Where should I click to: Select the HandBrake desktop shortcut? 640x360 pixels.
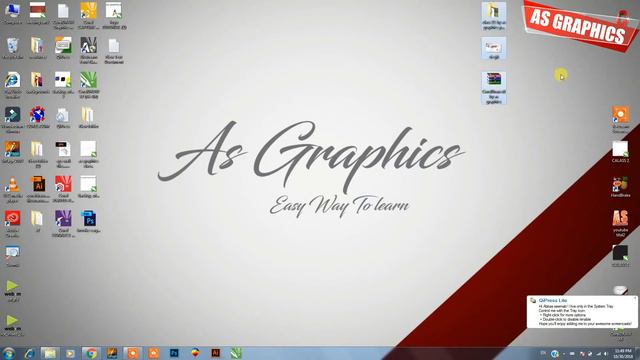[620, 187]
